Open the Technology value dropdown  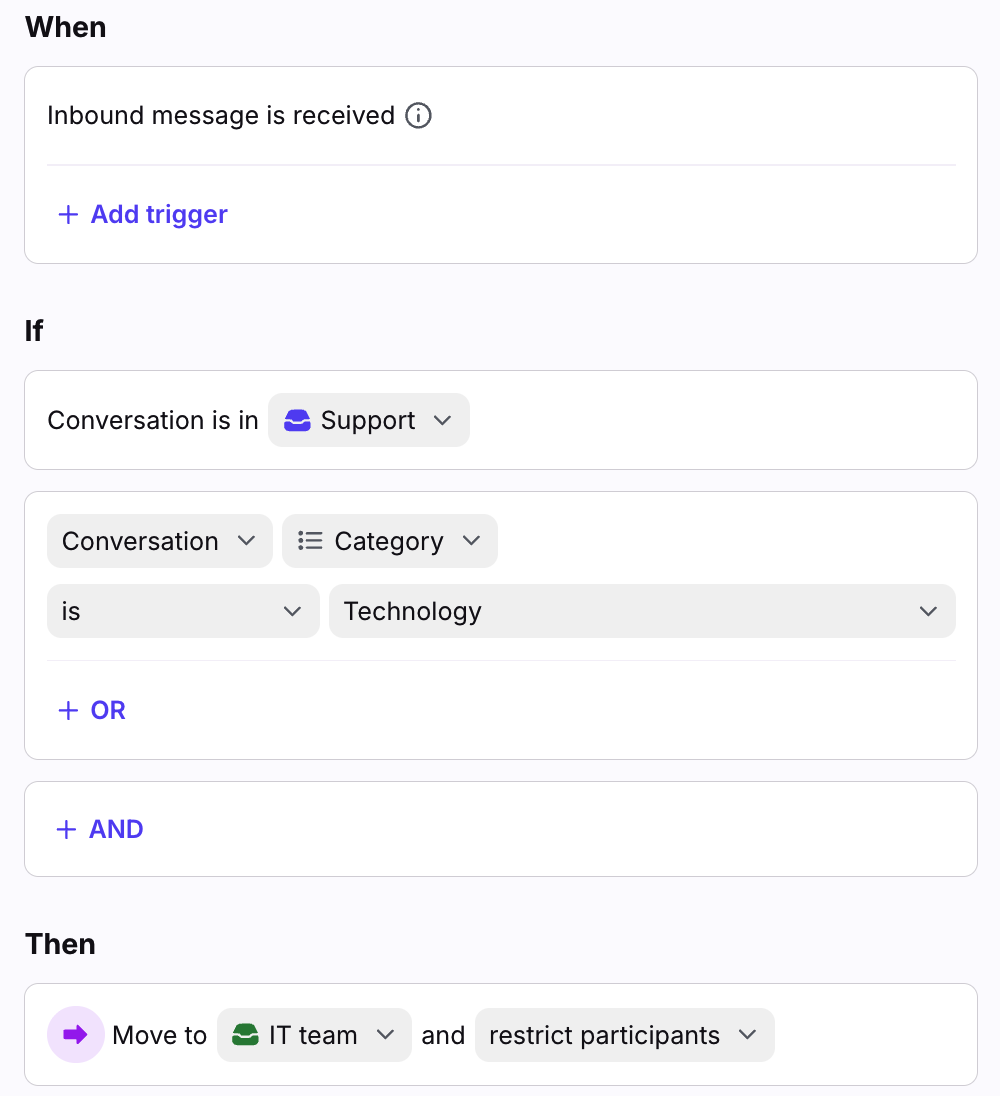(641, 611)
